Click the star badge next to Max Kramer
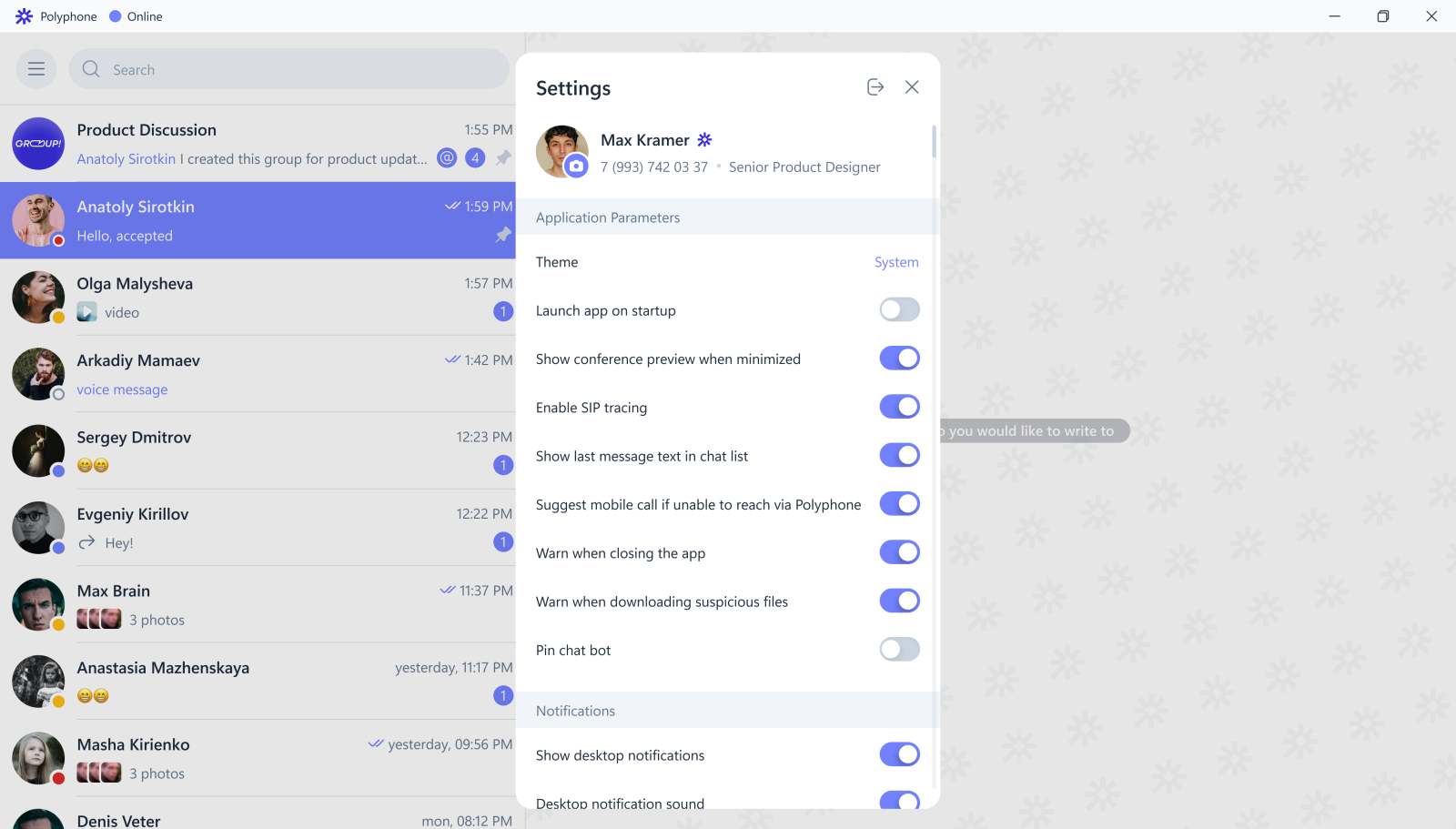The width and height of the screenshot is (1456, 829). pos(704,140)
